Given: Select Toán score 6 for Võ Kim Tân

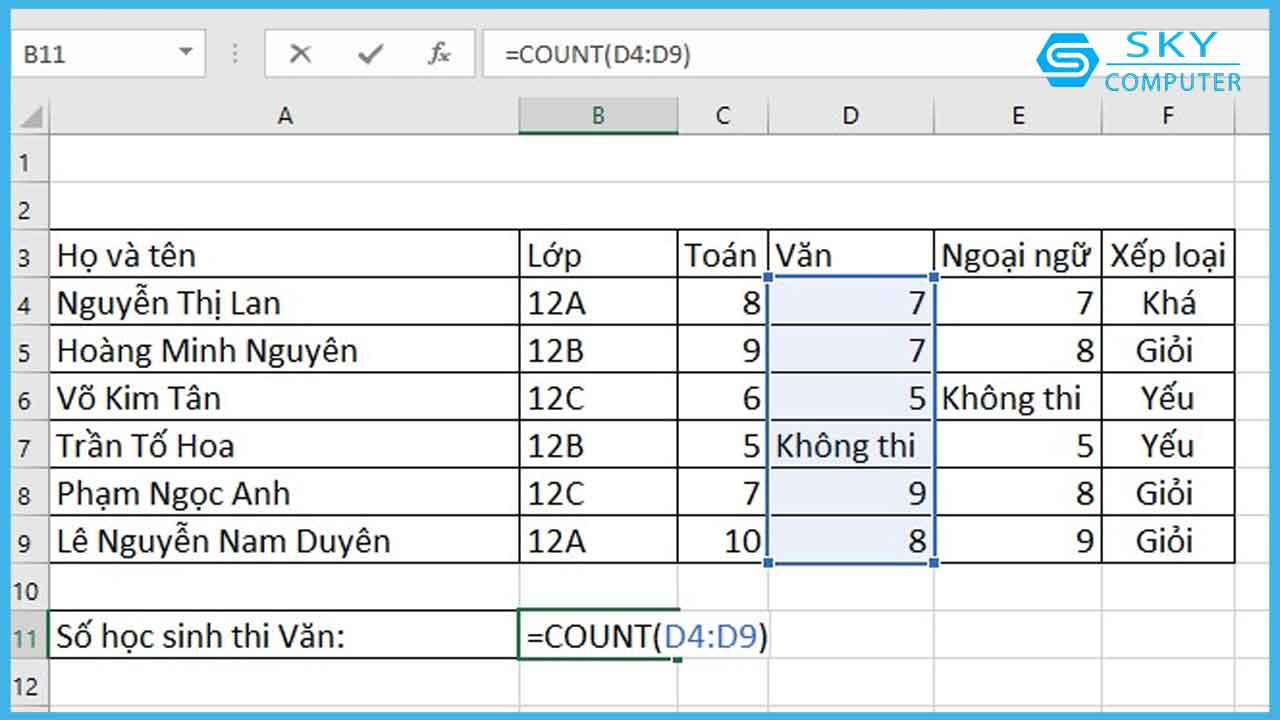Looking at the screenshot, I should point(723,399).
